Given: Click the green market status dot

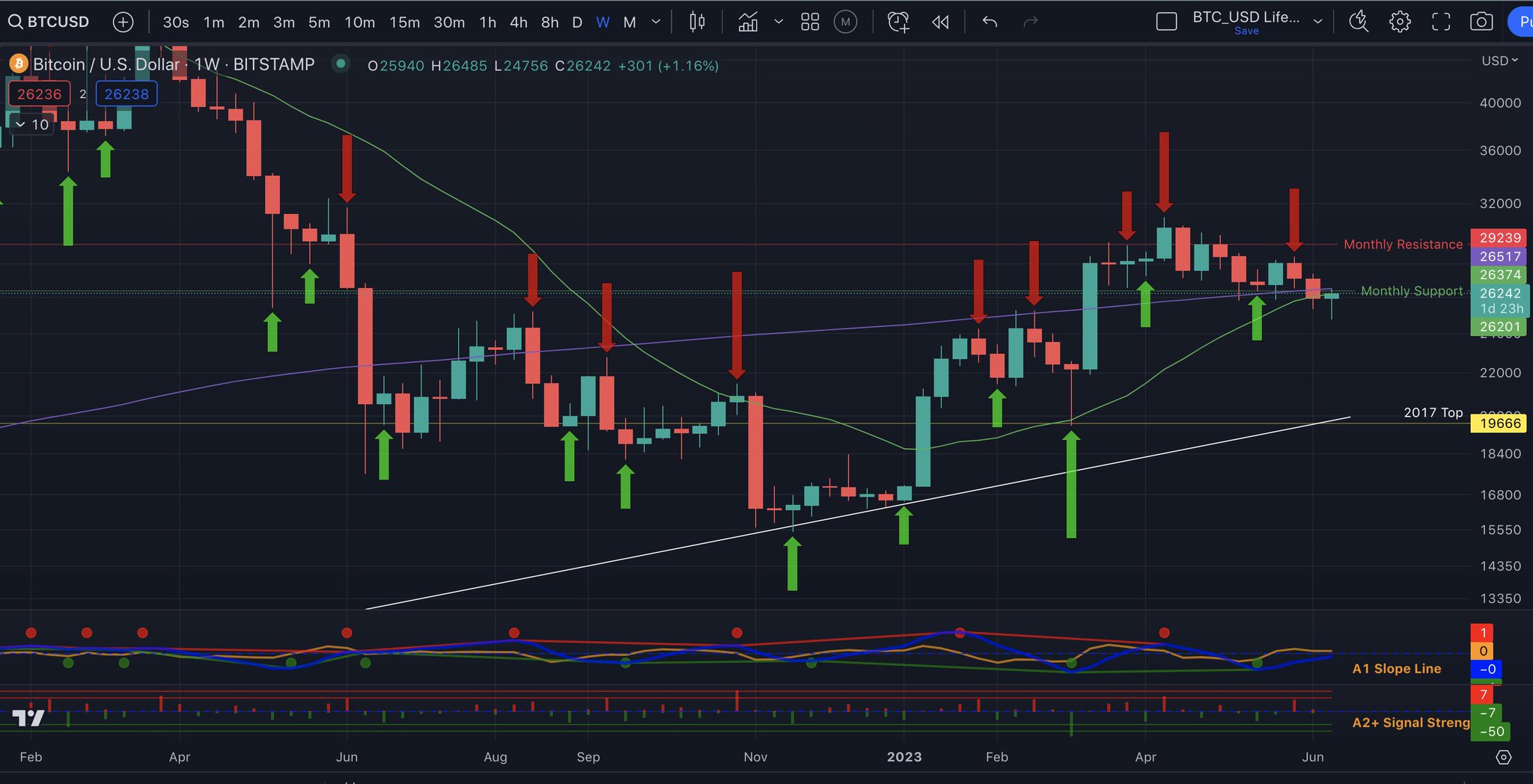Looking at the screenshot, I should [341, 64].
